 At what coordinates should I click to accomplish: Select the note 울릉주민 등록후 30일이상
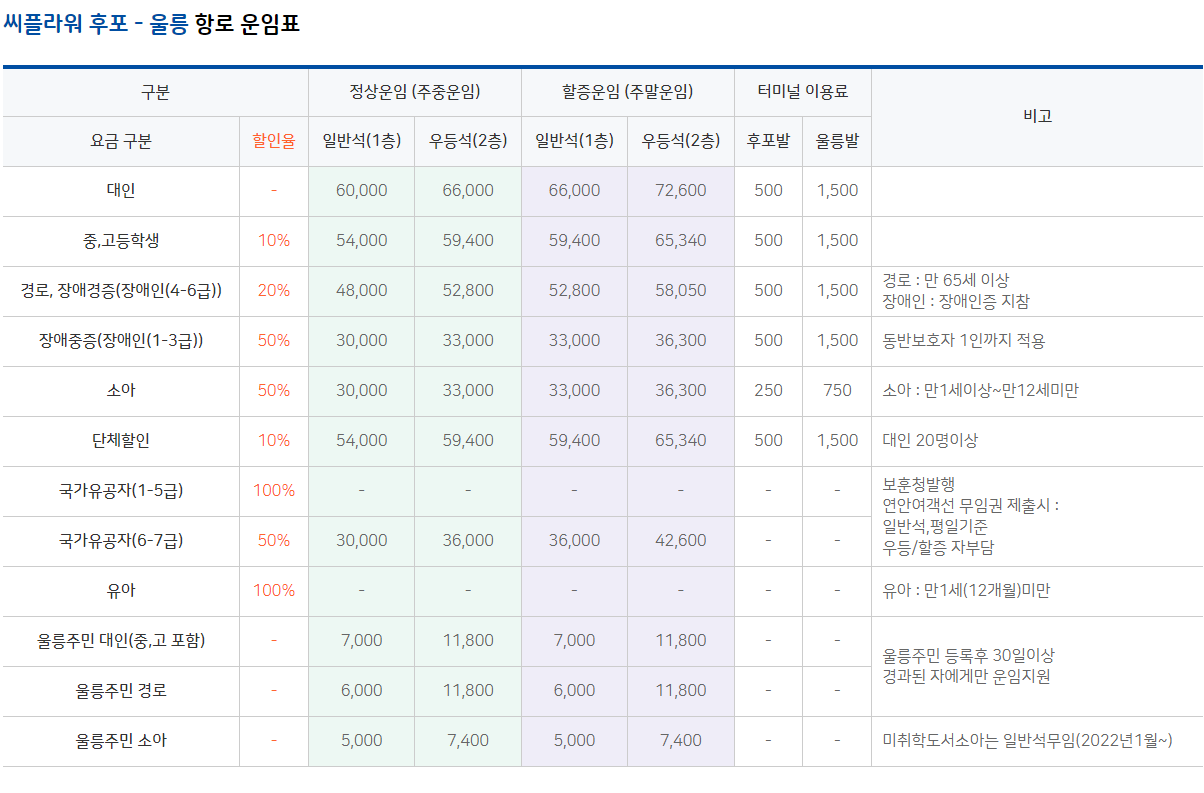tap(968, 656)
